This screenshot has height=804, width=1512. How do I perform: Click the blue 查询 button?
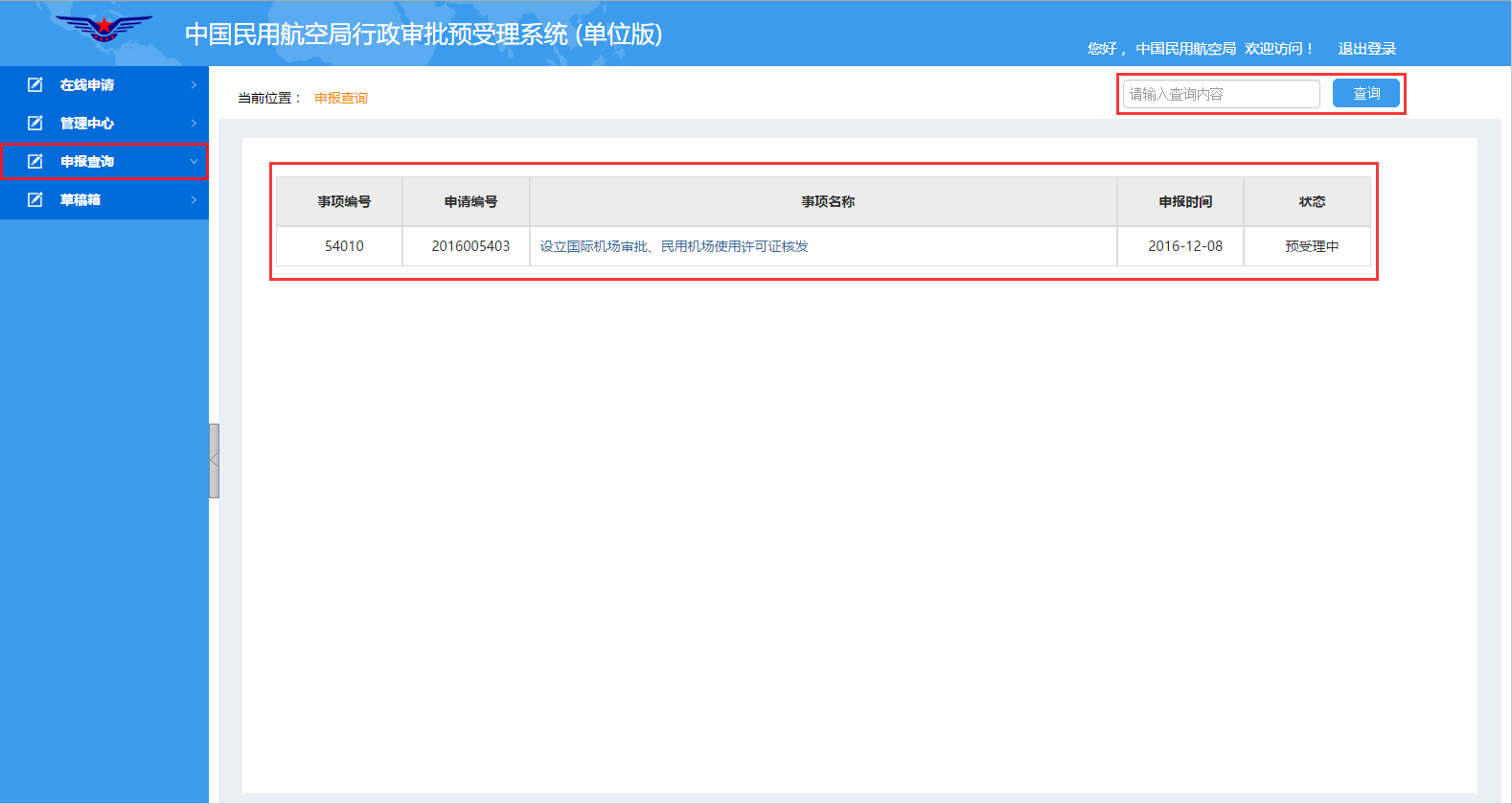[1365, 93]
